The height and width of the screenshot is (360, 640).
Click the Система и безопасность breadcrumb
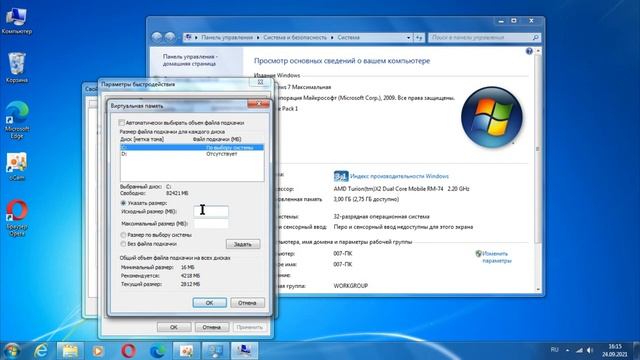click(295, 38)
